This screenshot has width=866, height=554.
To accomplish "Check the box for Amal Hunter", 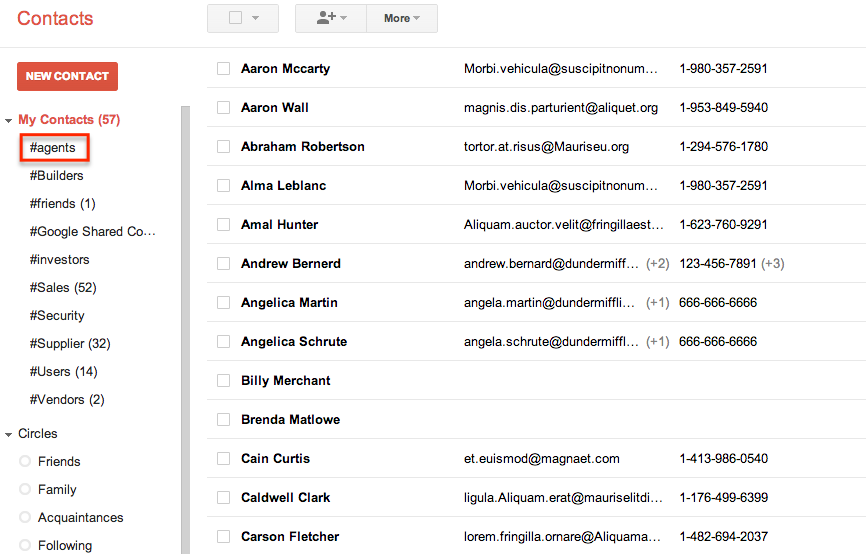I will click(x=223, y=224).
